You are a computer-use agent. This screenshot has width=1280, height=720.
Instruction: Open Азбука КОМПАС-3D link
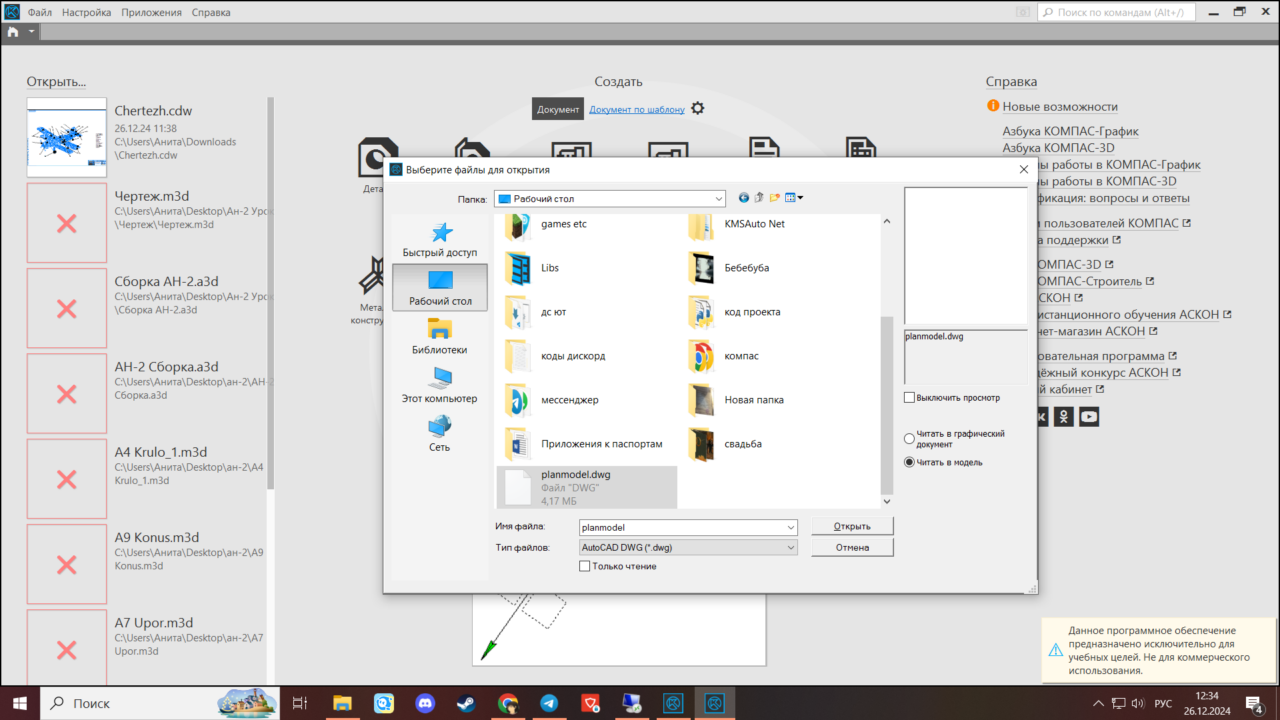[1058, 148]
